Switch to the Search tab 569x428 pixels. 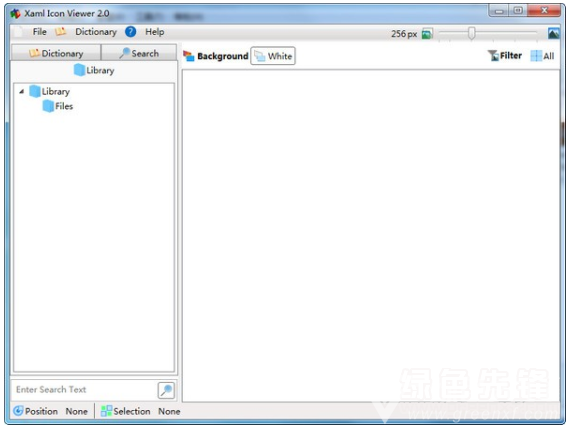[139, 53]
